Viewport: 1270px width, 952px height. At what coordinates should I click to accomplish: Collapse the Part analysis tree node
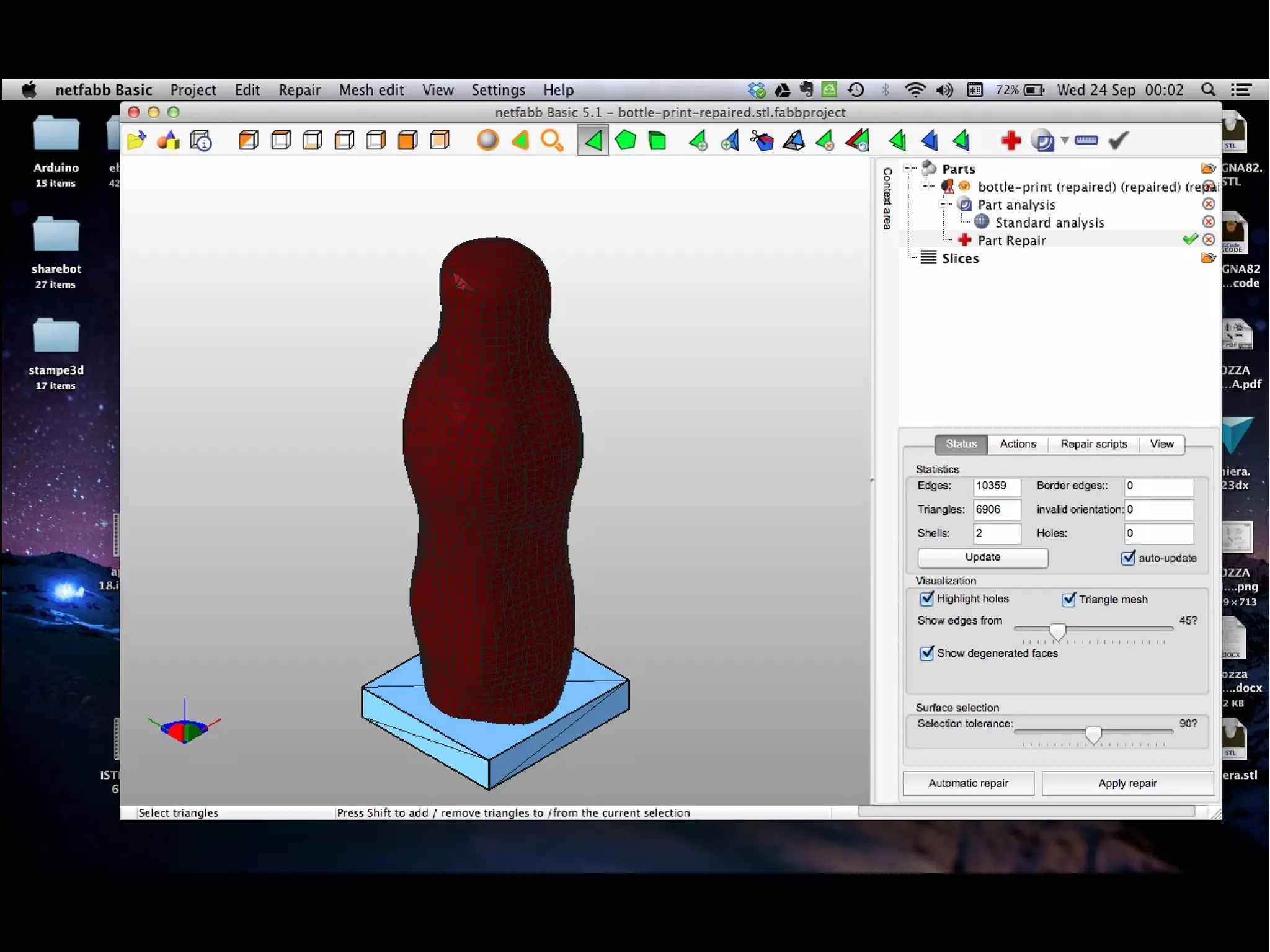click(x=944, y=204)
